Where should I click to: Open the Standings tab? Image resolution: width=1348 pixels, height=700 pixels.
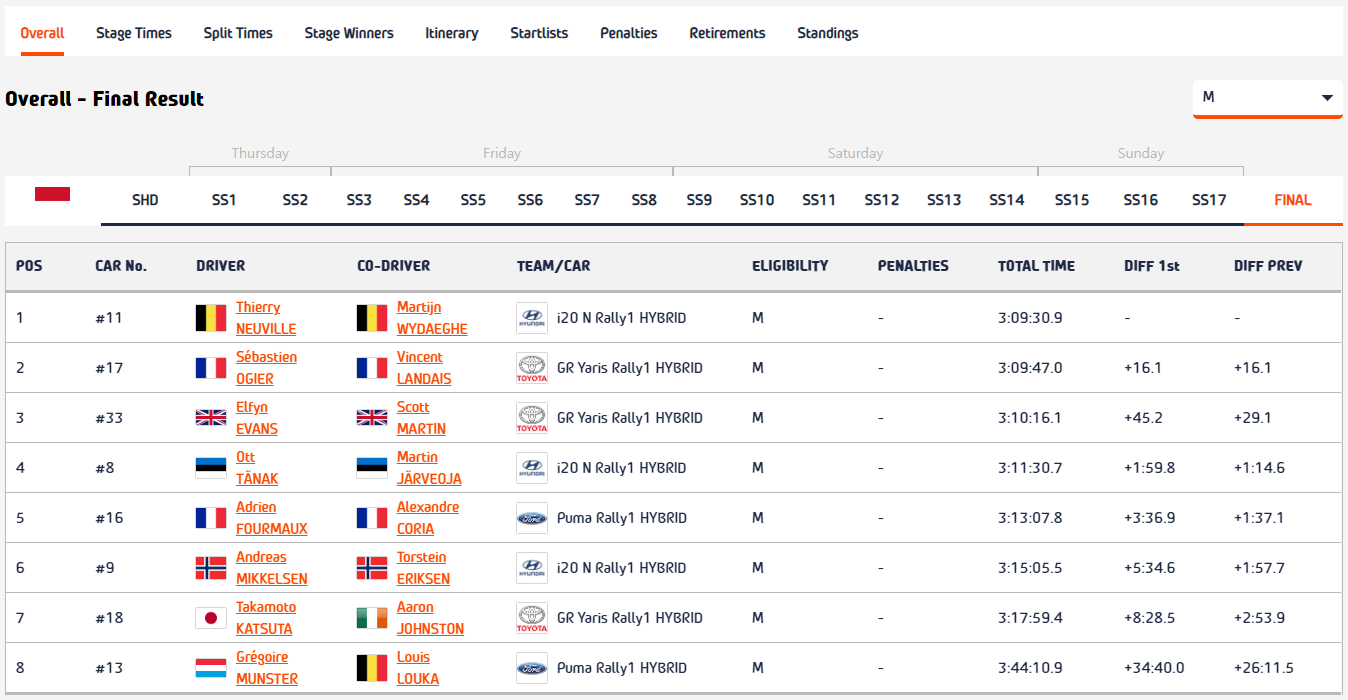(828, 33)
